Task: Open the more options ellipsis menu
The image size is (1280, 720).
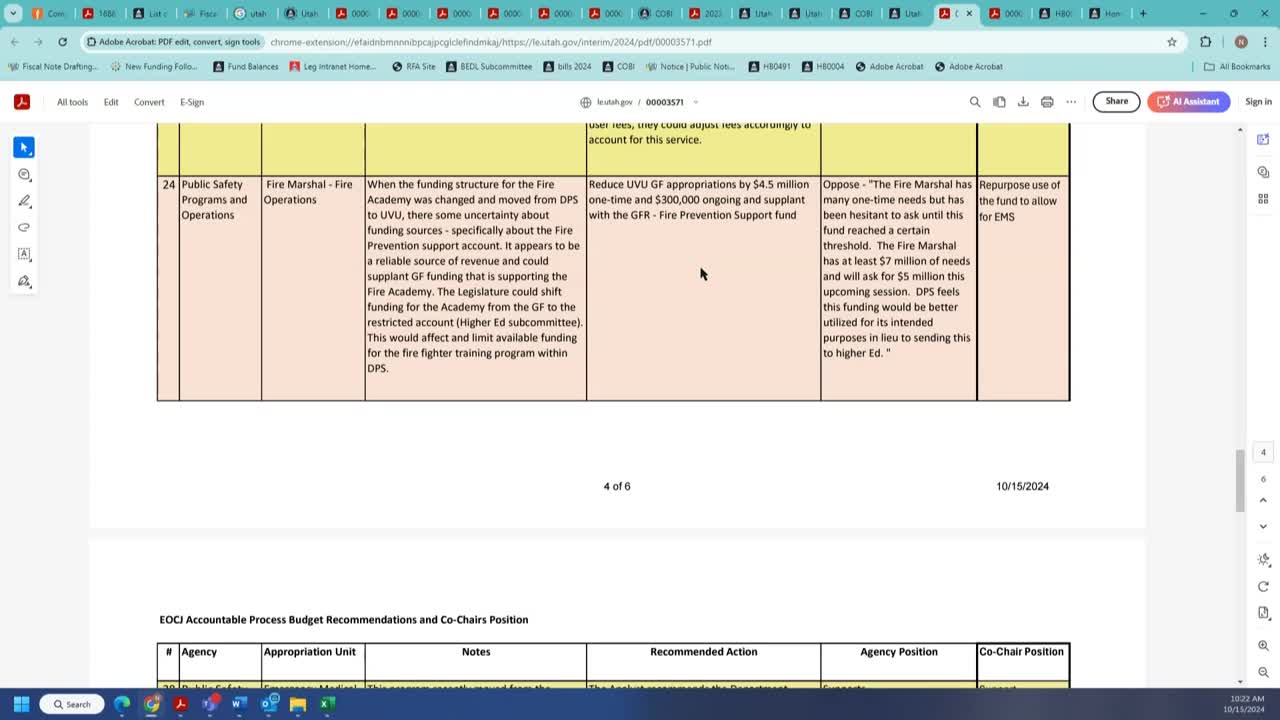Action: coord(1071,102)
